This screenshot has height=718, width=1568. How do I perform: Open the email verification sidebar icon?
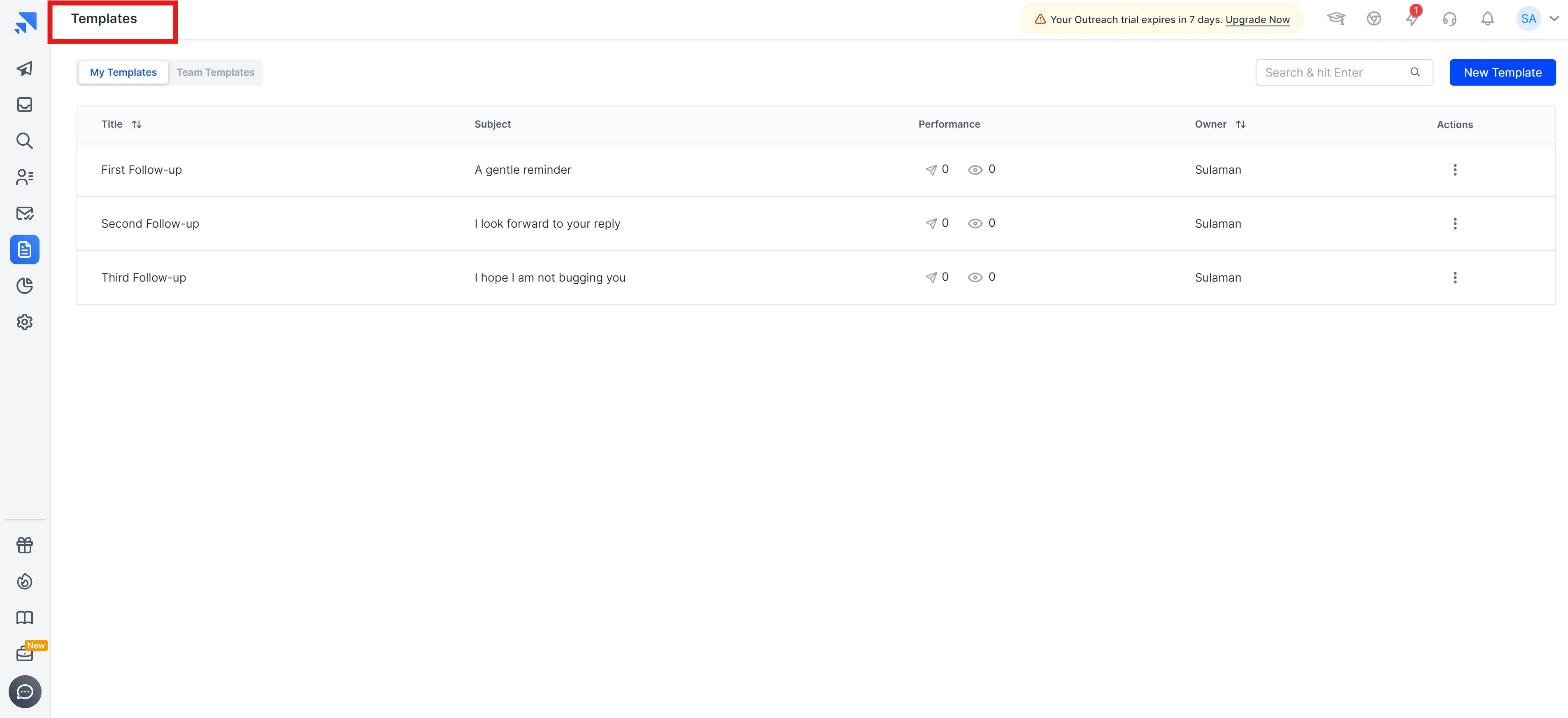(x=24, y=213)
